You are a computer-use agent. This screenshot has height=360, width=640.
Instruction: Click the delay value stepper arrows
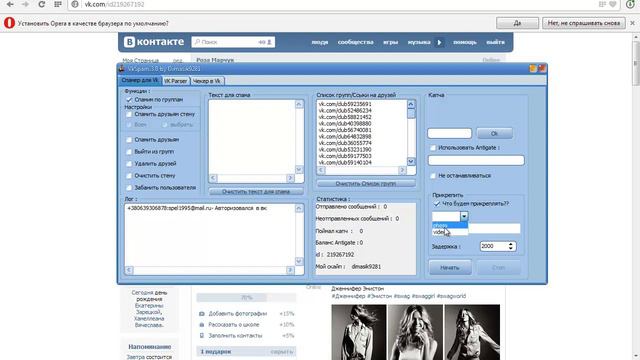tap(511, 246)
